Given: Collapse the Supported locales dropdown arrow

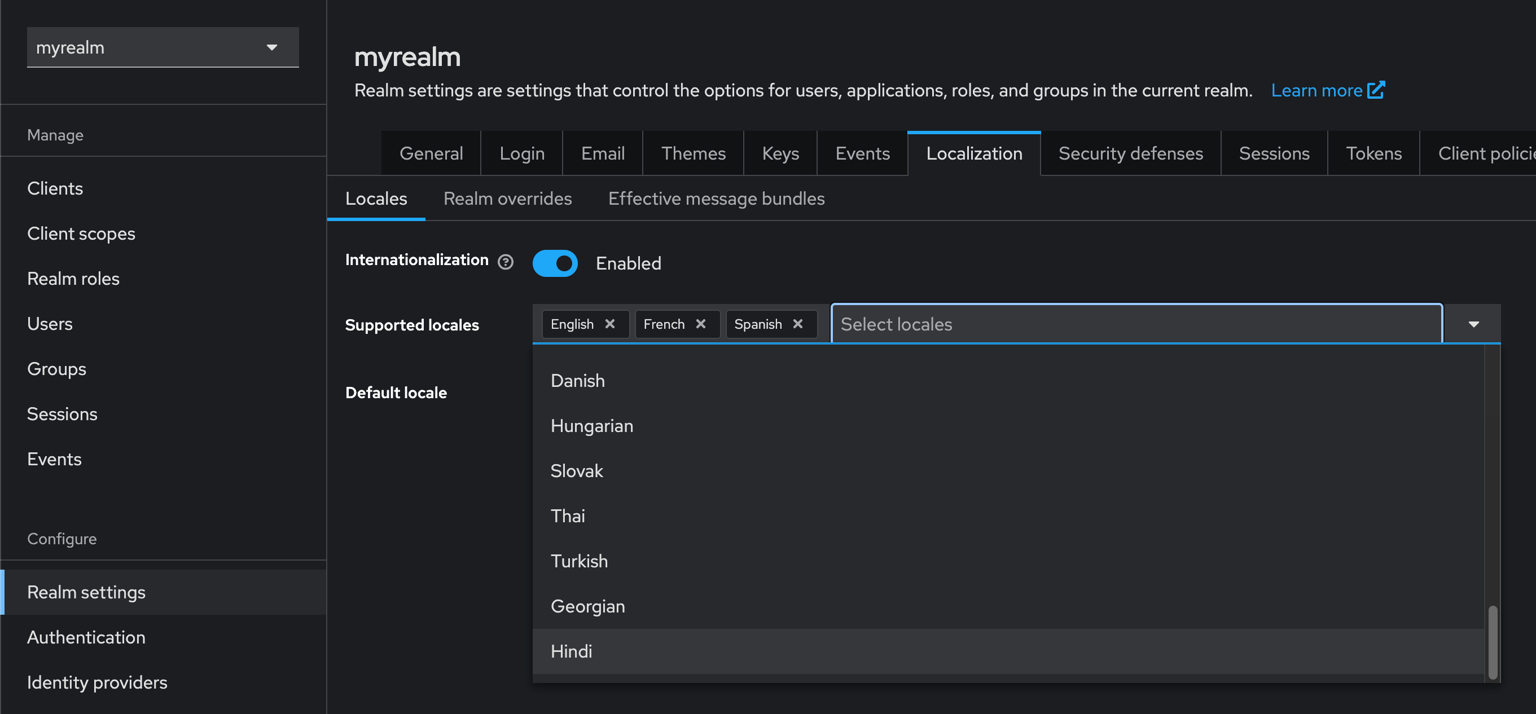Looking at the screenshot, I should (x=1473, y=324).
